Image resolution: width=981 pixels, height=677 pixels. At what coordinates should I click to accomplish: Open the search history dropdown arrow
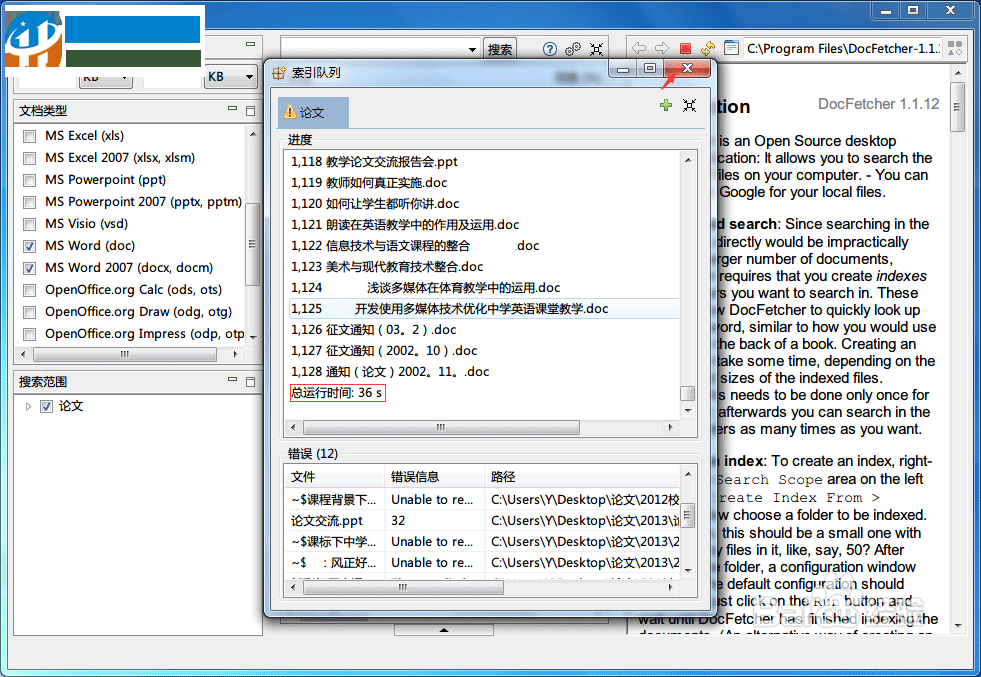[x=471, y=47]
